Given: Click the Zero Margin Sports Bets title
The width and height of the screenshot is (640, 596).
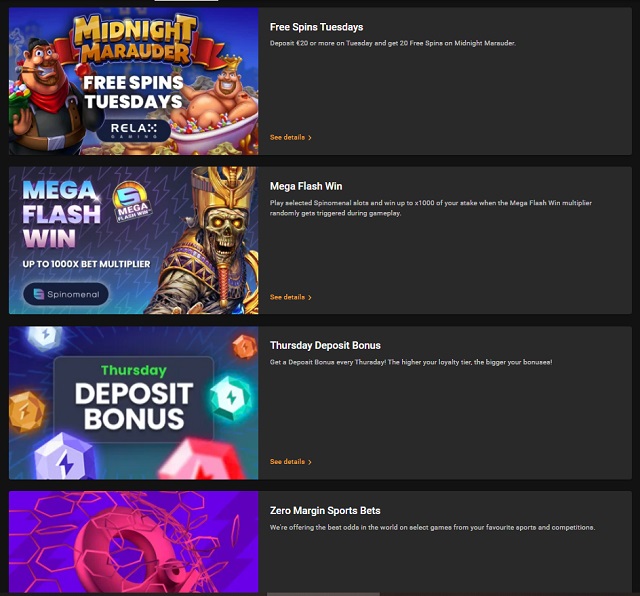Looking at the screenshot, I should tap(325, 511).
